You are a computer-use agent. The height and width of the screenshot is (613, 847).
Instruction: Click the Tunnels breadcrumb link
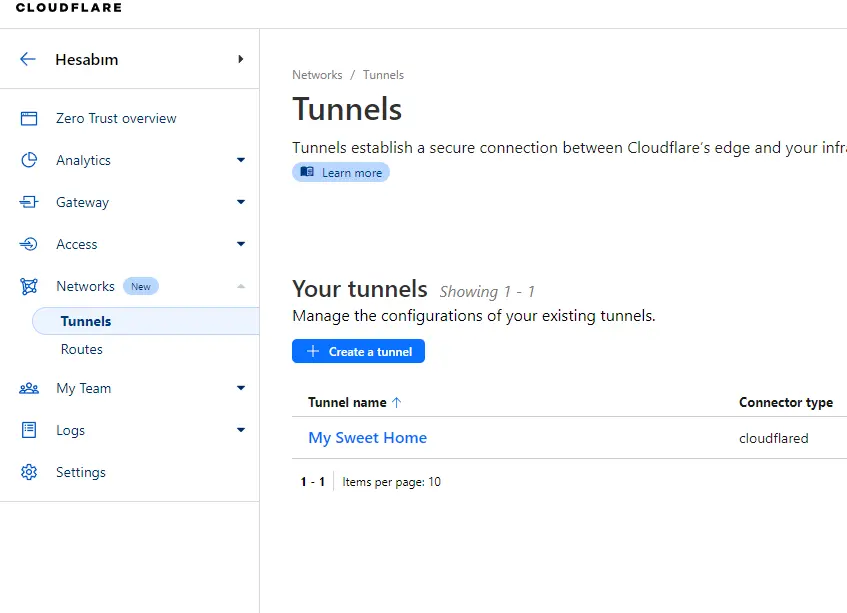(383, 75)
